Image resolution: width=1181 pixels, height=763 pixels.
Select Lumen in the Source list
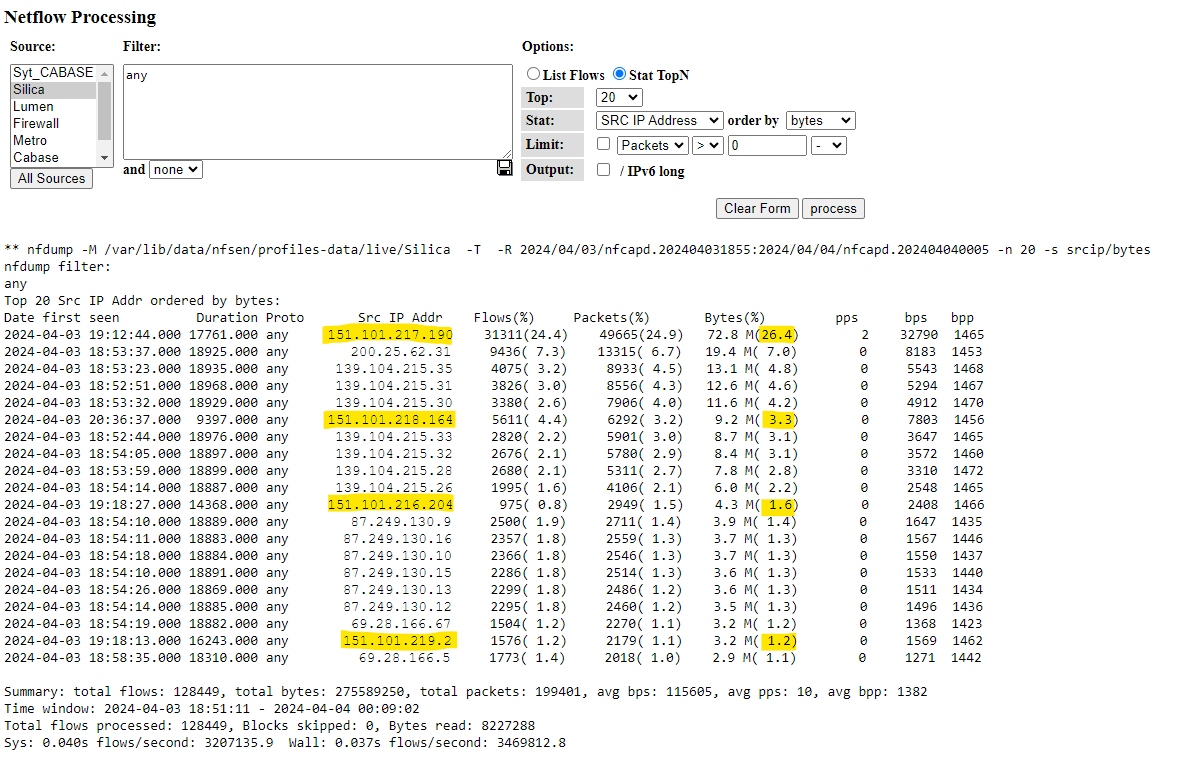(34, 107)
